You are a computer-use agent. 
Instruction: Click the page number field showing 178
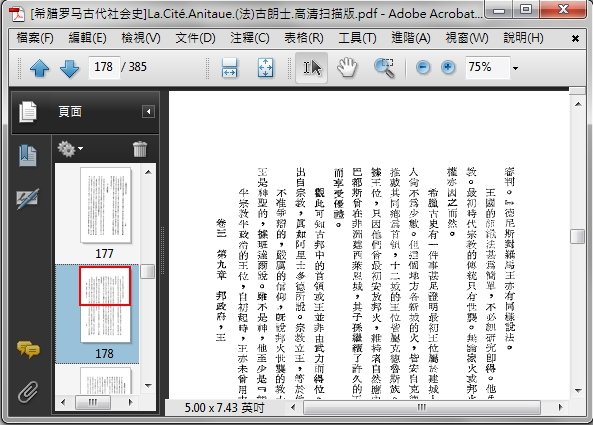click(104, 67)
